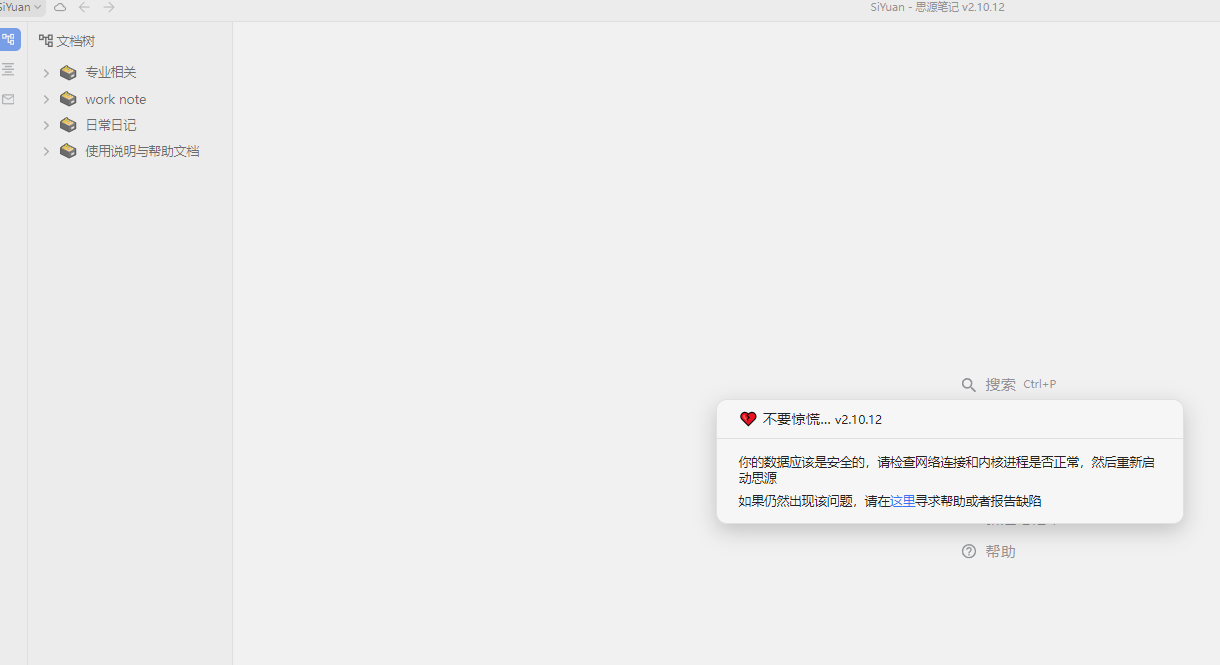Click the 专业相关 notebook box icon
Screen dimensions: 1220x665
coord(68,73)
